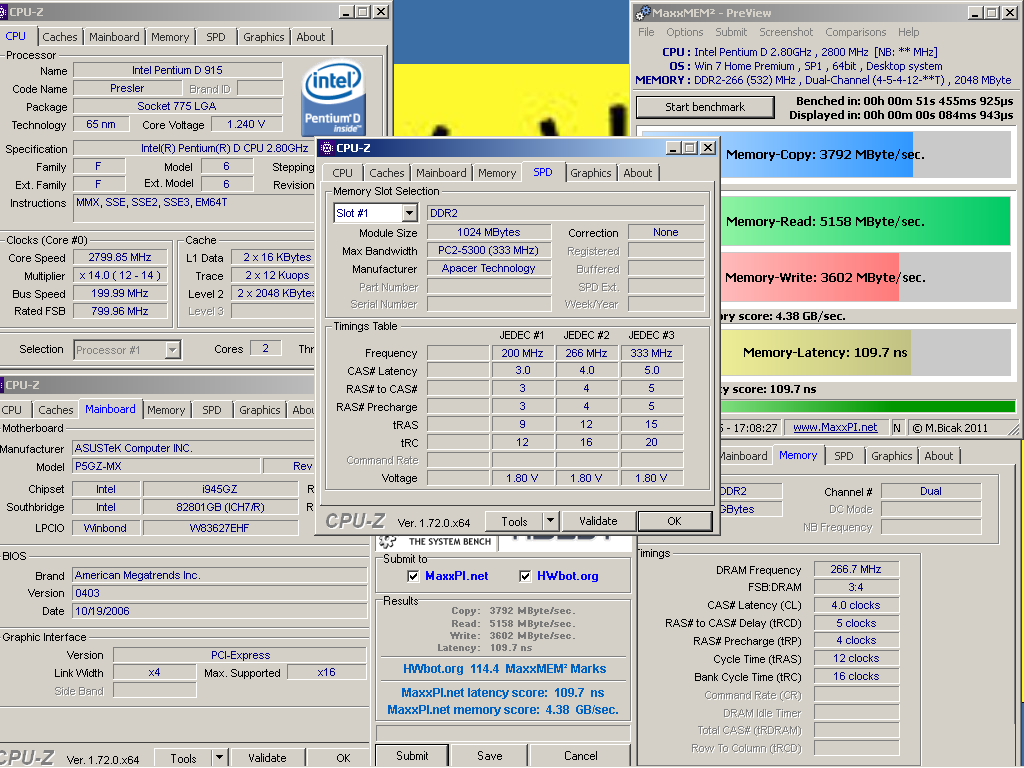The height and width of the screenshot is (768, 1024).
Task: Click the Channel # Dual value
Action: [x=931, y=491]
